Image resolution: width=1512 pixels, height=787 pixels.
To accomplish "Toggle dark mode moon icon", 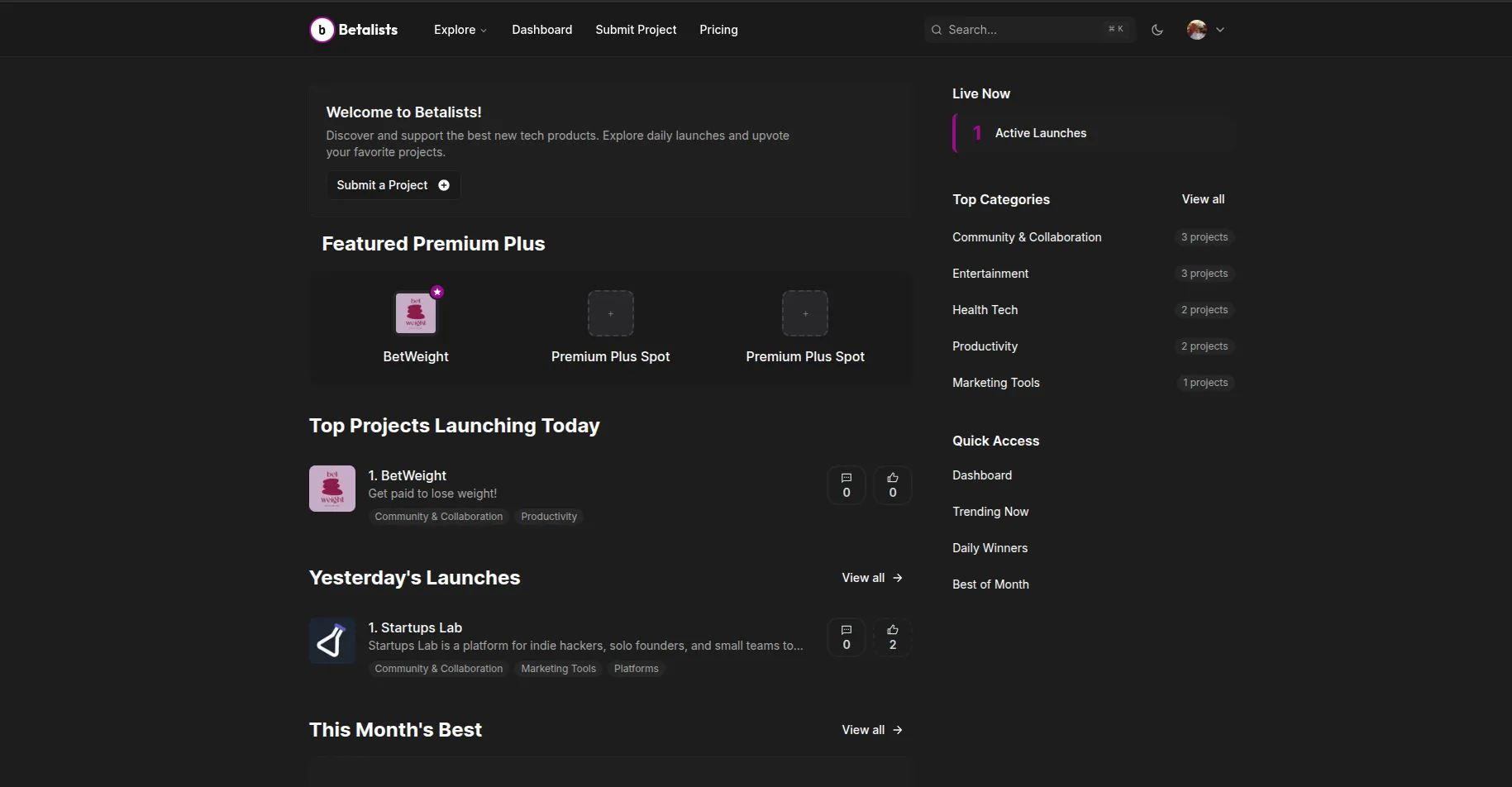I will (x=1157, y=30).
